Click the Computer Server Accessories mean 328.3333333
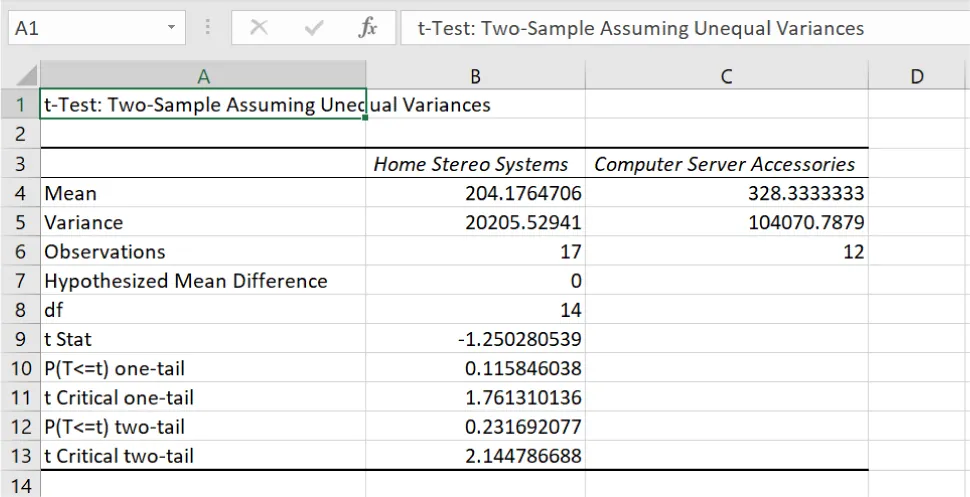Image resolution: width=970 pixels, height=497 pixels. (726, 193)
